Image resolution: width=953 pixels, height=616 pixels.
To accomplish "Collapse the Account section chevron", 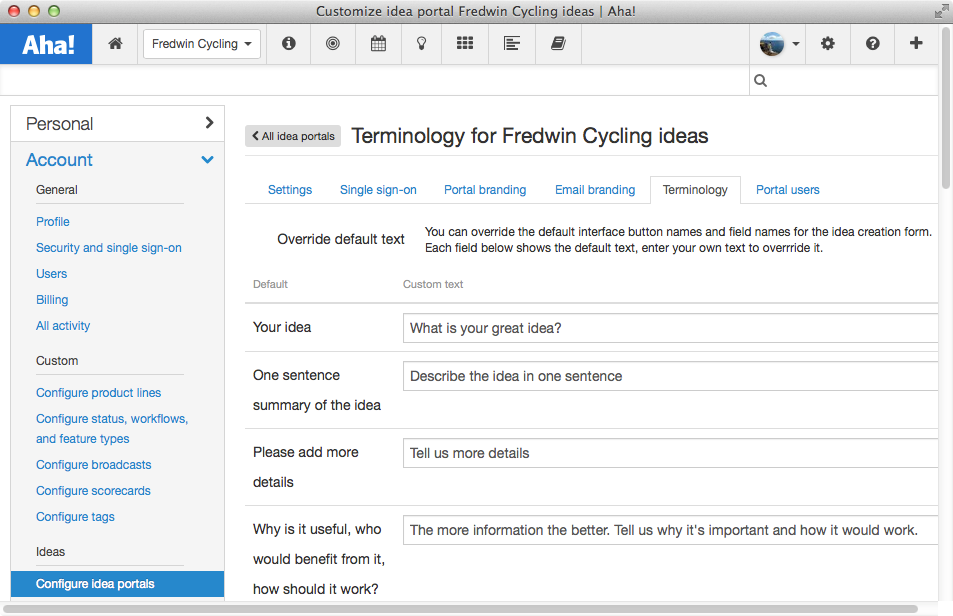I will (207, 159).
